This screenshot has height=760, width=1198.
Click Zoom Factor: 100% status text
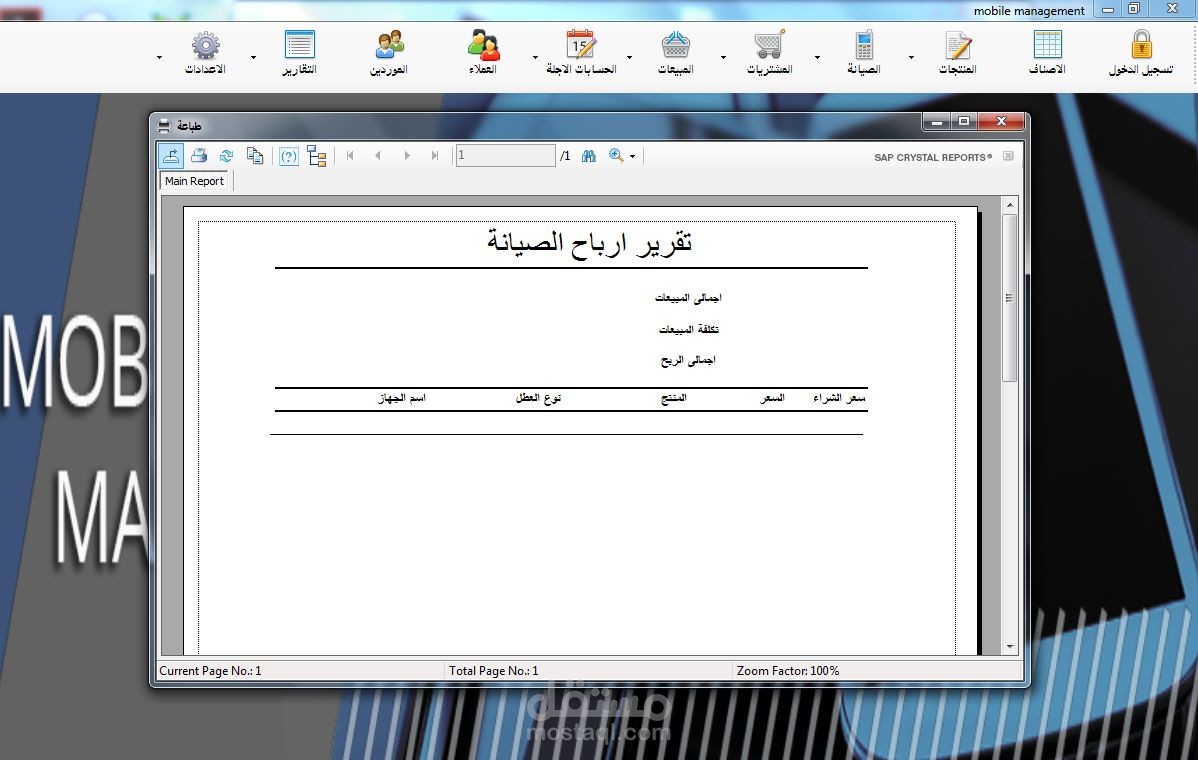(x=788, y=671)
